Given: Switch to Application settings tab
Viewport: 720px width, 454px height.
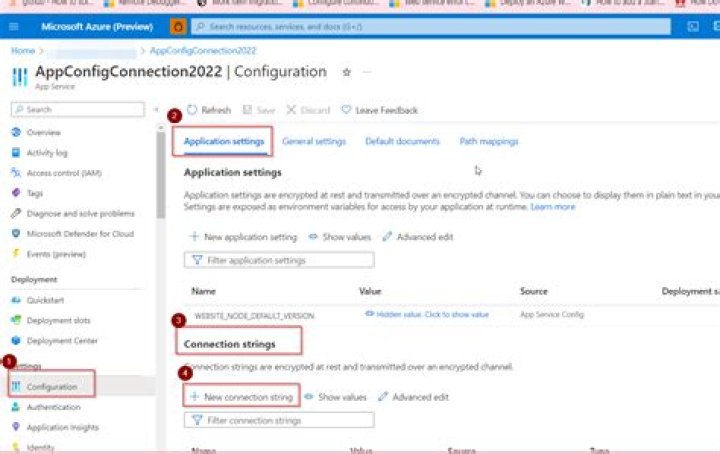Looking at the screenshot, I should click(x=224, y=141).
